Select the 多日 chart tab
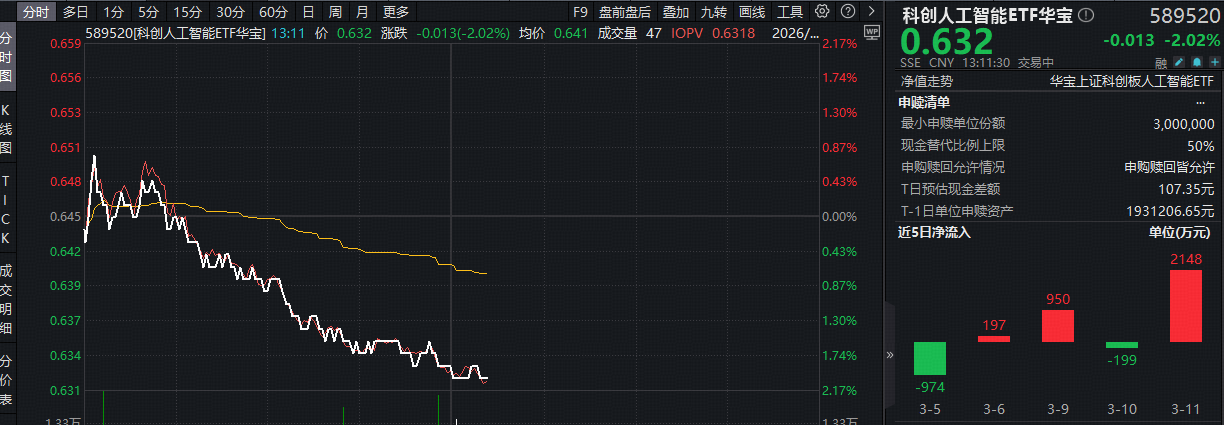 75,12
